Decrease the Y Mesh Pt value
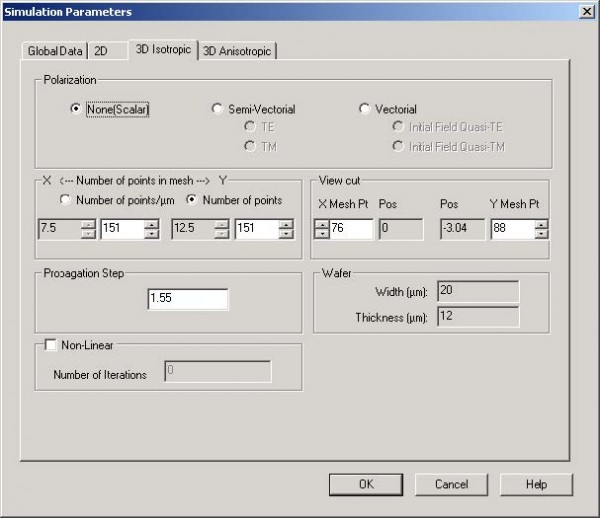This screenshot has width=600, height=518. click(x=541, y=233)
